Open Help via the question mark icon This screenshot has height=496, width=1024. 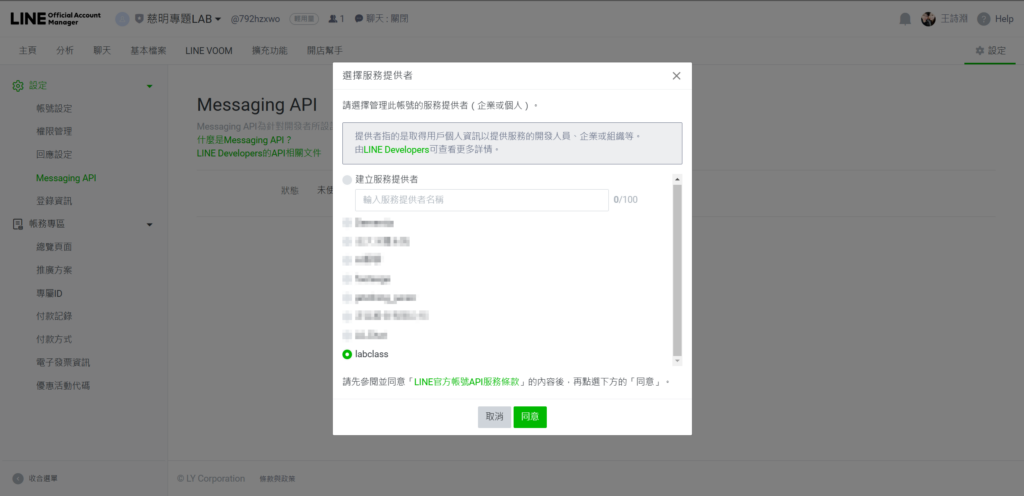point(984,19)
